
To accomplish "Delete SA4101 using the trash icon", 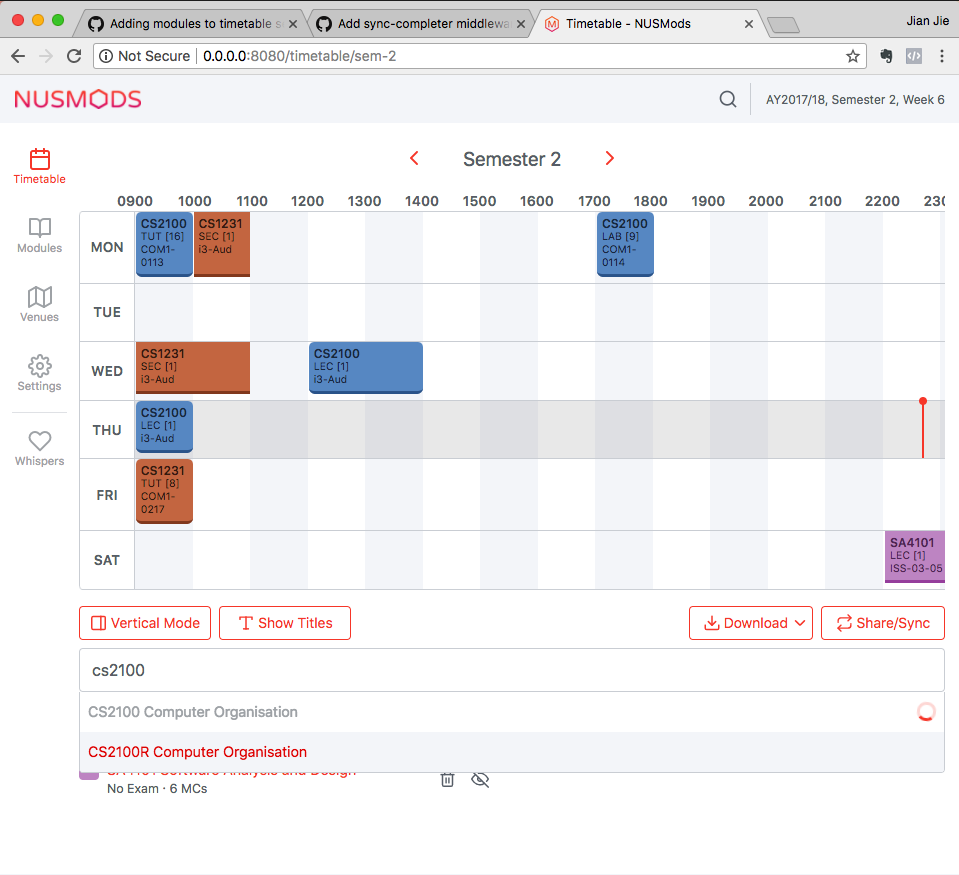I will 447,779.
